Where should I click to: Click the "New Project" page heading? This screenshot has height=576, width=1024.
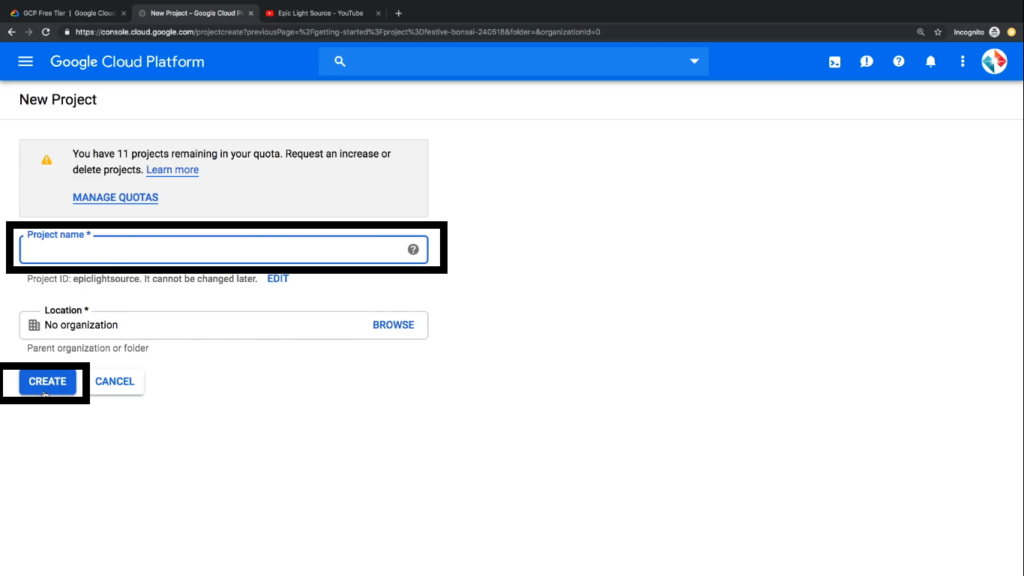[x=58, y=99]
